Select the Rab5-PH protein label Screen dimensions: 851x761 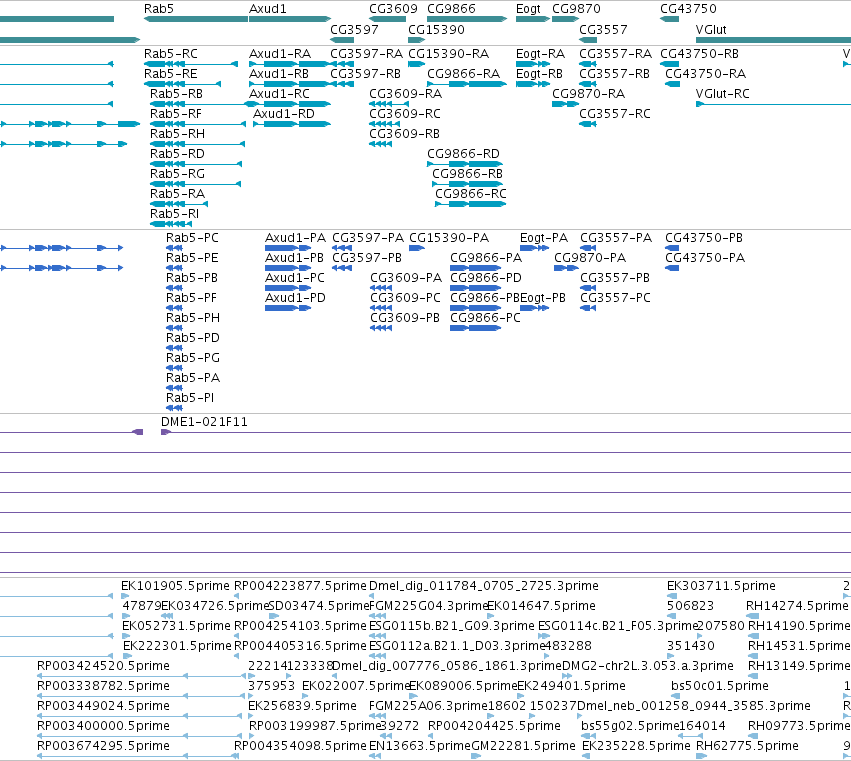pos(193,318)
